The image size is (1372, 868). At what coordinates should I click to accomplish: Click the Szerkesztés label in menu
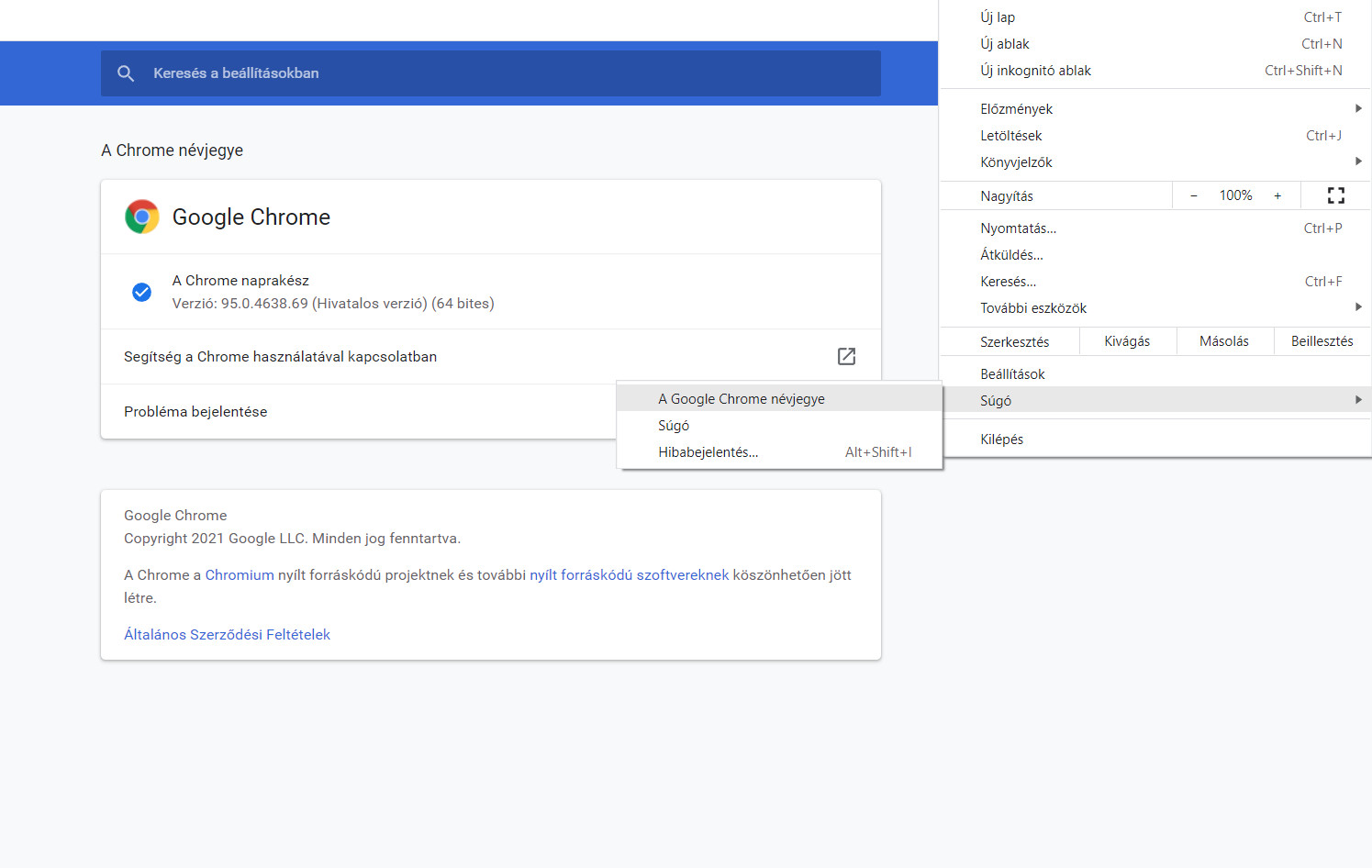(x=1014, y=342)
